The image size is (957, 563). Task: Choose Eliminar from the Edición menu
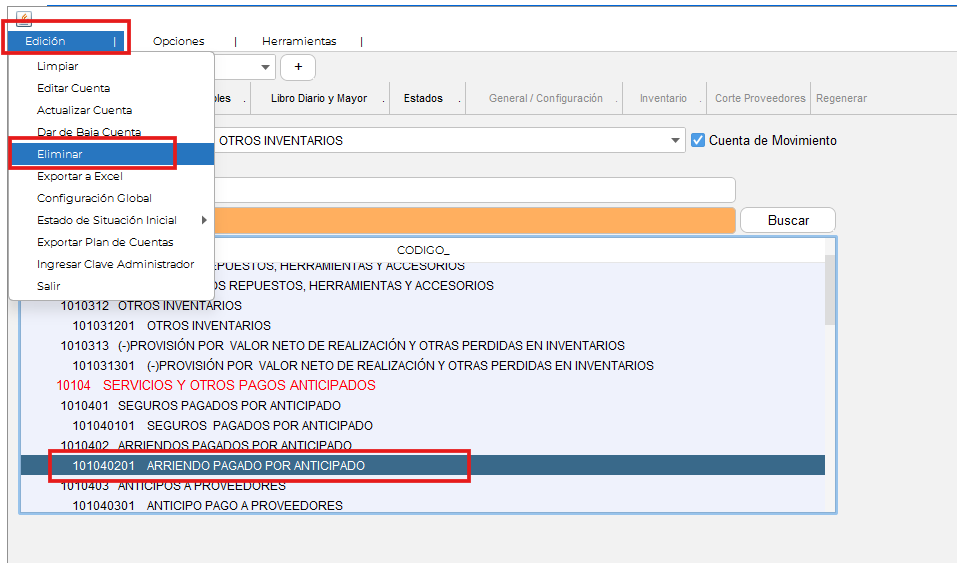[60, 154]
